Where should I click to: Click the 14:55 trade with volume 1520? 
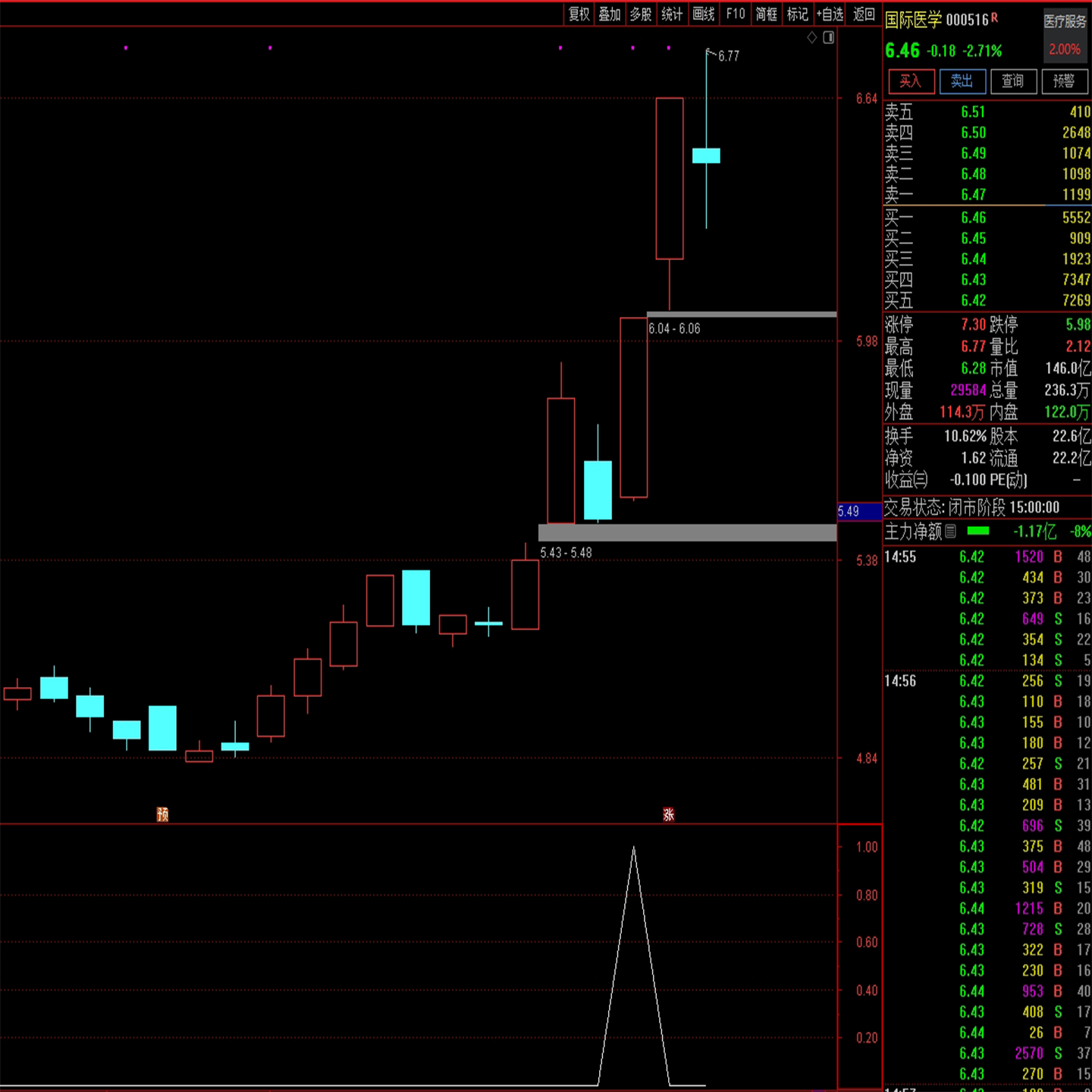(987, 557)
